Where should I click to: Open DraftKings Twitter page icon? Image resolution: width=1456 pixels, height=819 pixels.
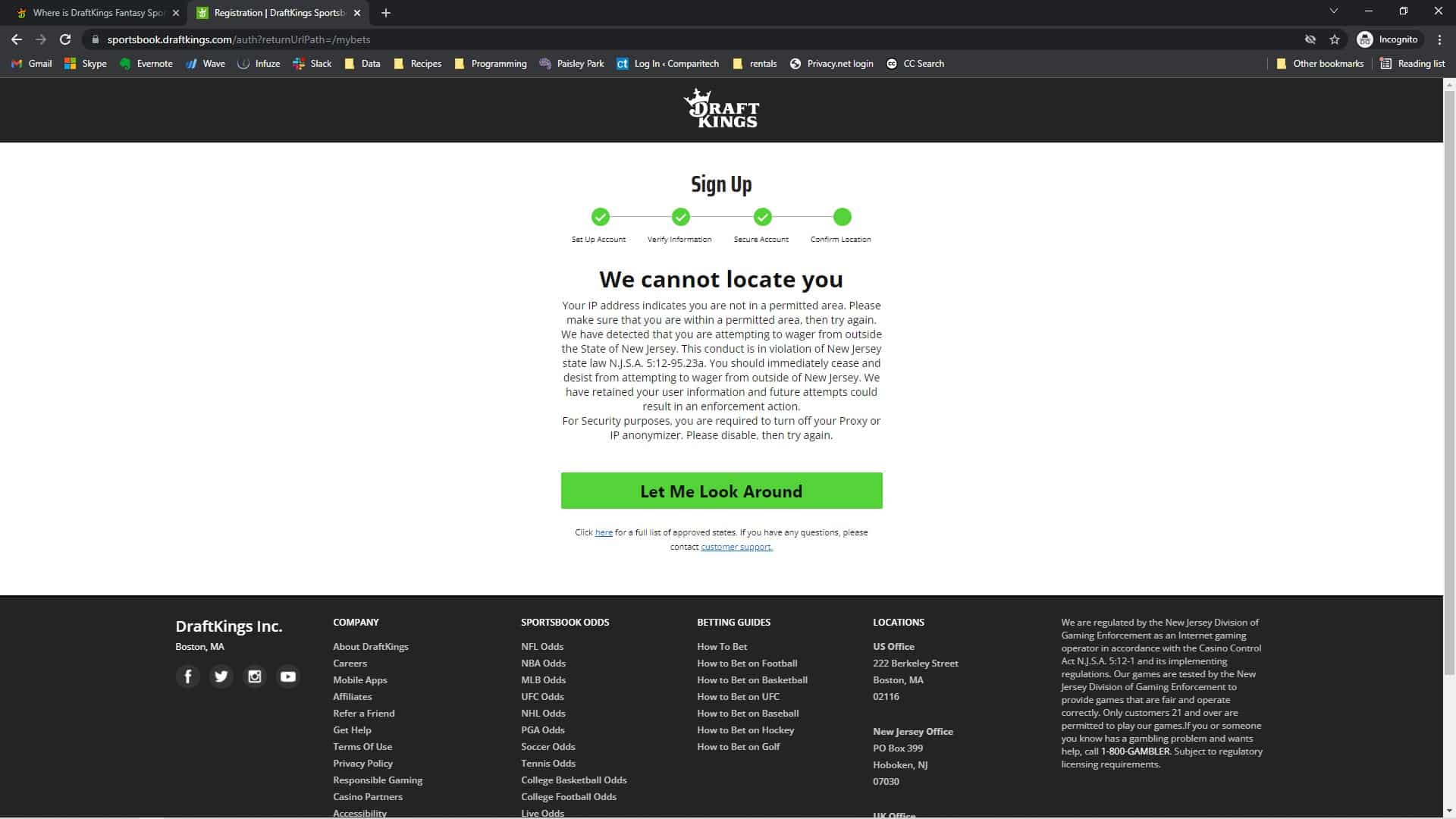pyautogui.click(x=221, y=676)
